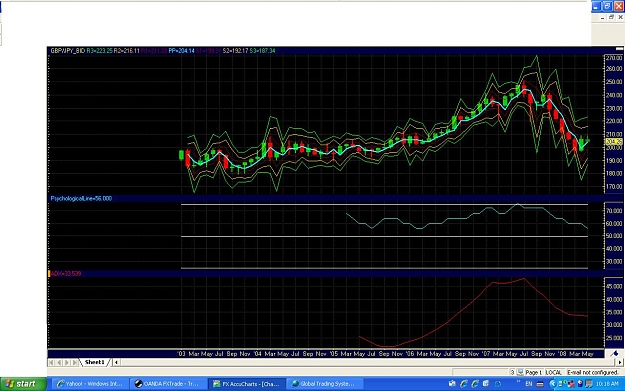Go to previous sheet tab arrow
Screen dimensions: 625x391
tap(59, 362)
